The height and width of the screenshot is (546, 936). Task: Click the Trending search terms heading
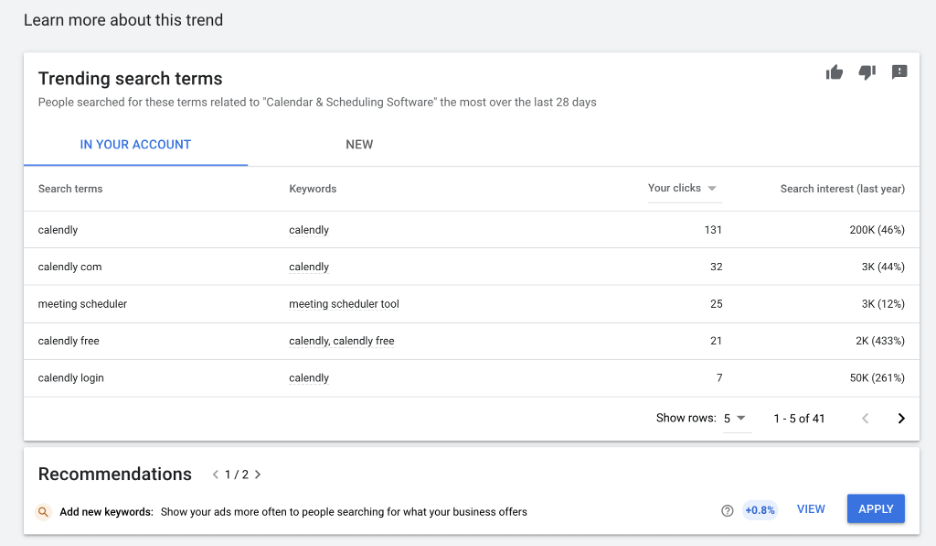pyautogui.click(x=130, y=78)
